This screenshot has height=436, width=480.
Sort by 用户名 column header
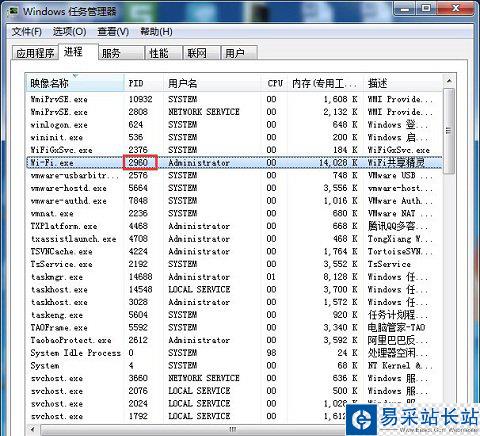pos(212,83)
